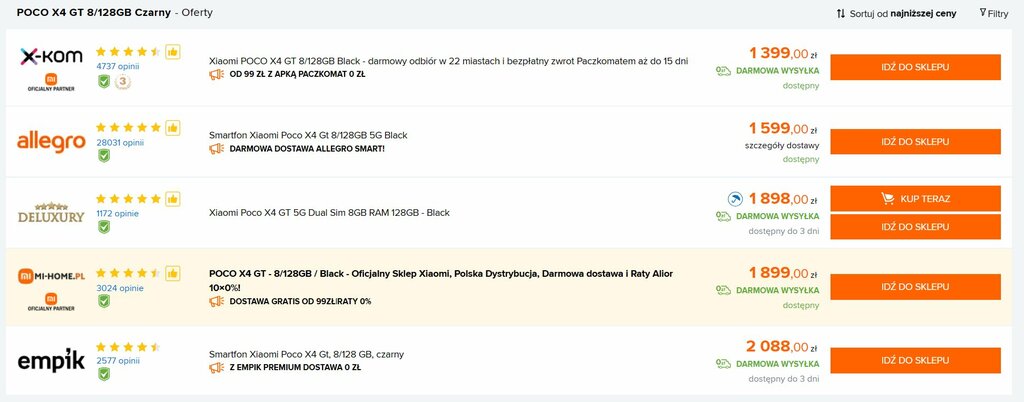Open the szczegóły dostawy link in the allegro offer
This screenshot has width=1024, height=402.
click(782, 146)
